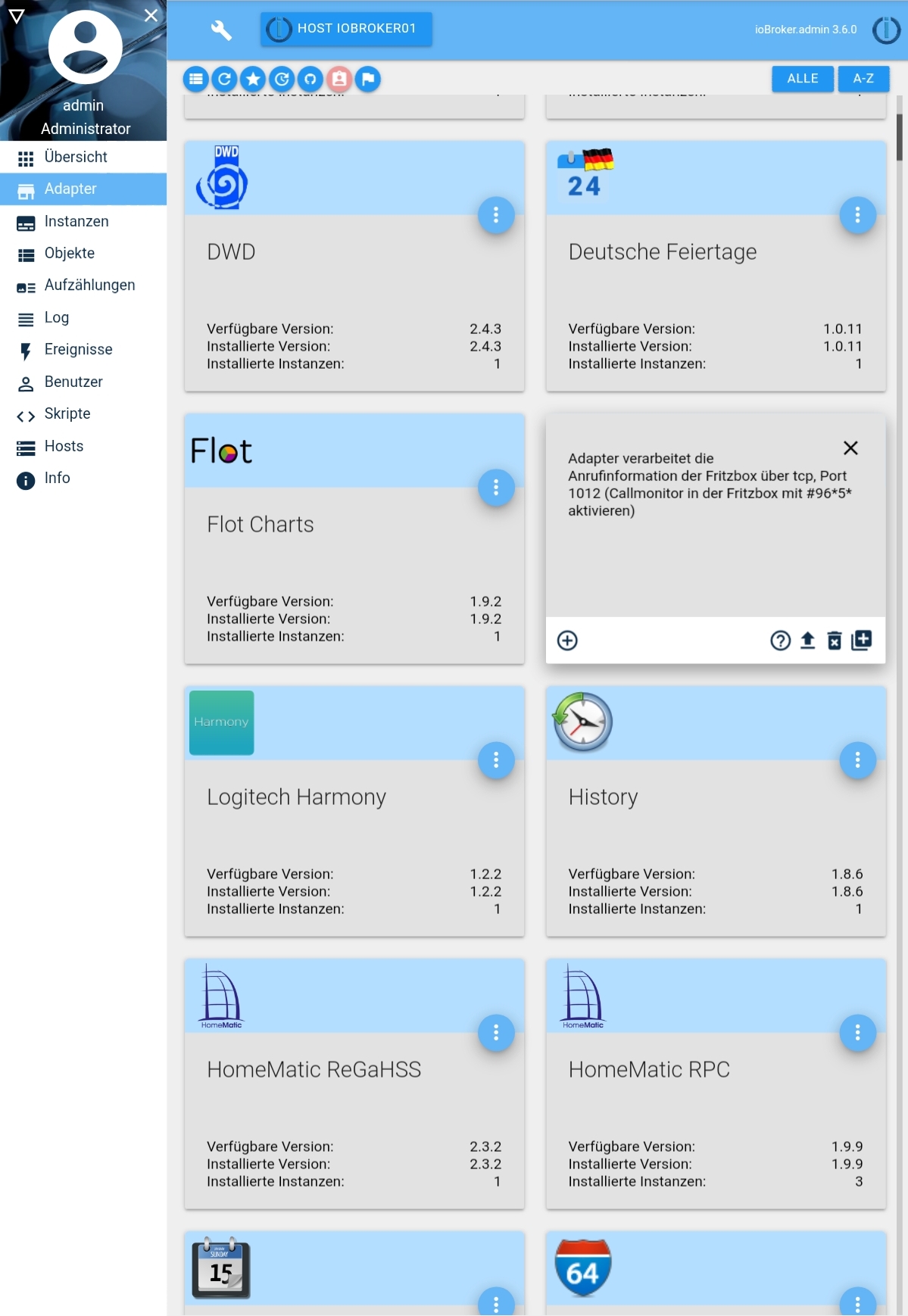Click the Flot Charts title
Viewport: 908px width, 1316px height.
tap(261, 525)
